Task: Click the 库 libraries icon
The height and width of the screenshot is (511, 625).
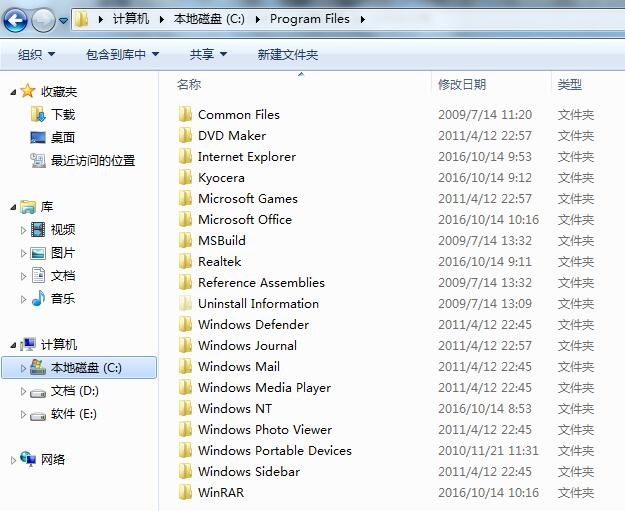Action: (28, 206)
